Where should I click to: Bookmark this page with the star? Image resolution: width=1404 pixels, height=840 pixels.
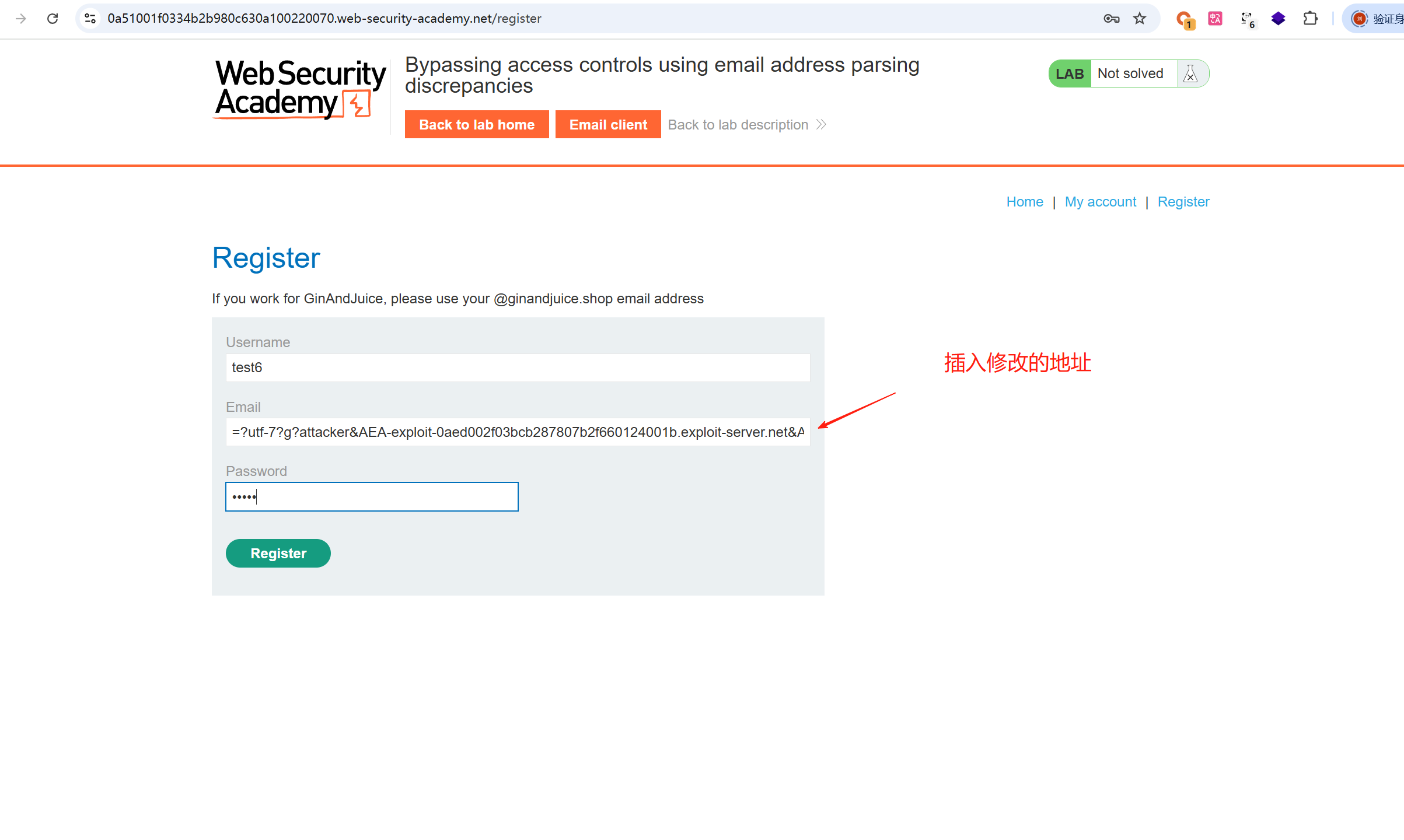coord(1140,19)
